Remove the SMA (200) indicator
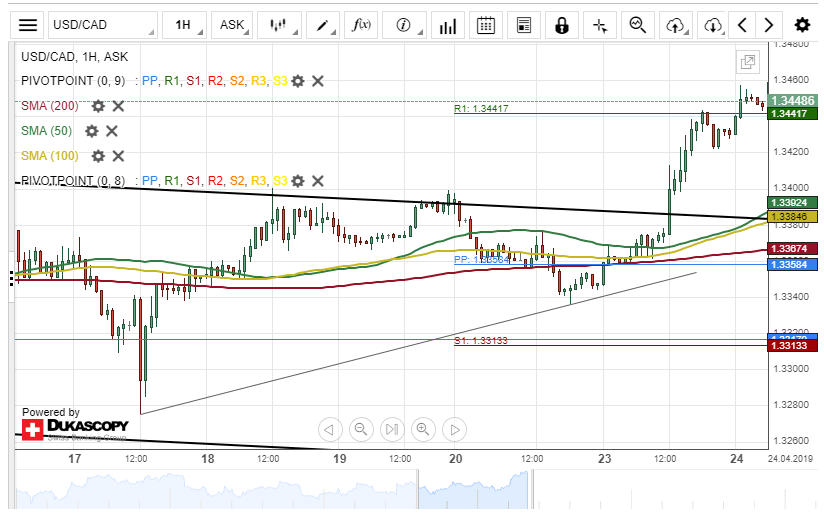This screenshot has height=514, width=824. click(118, 106)
